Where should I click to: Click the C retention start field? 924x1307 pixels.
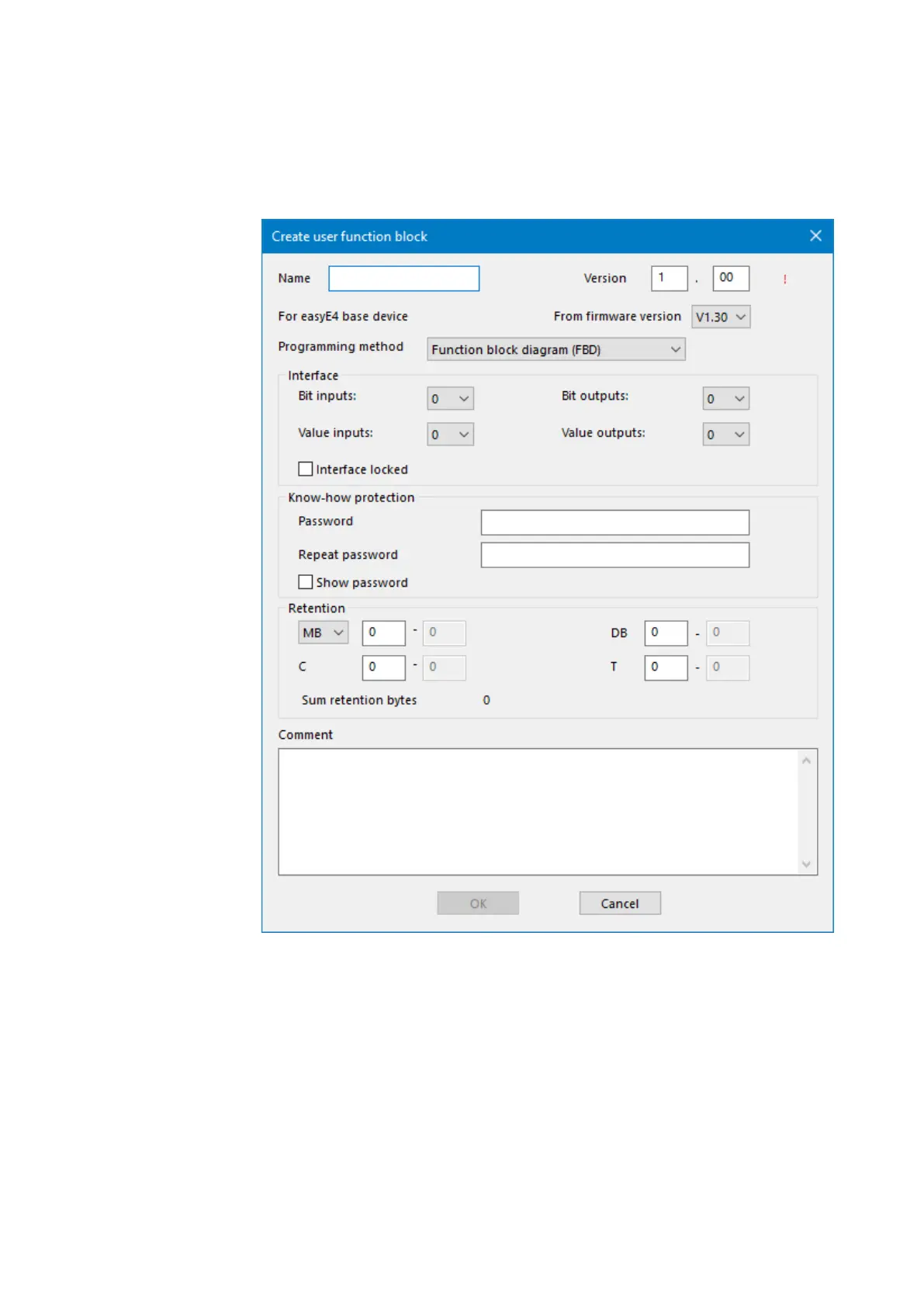pos(384,667)
